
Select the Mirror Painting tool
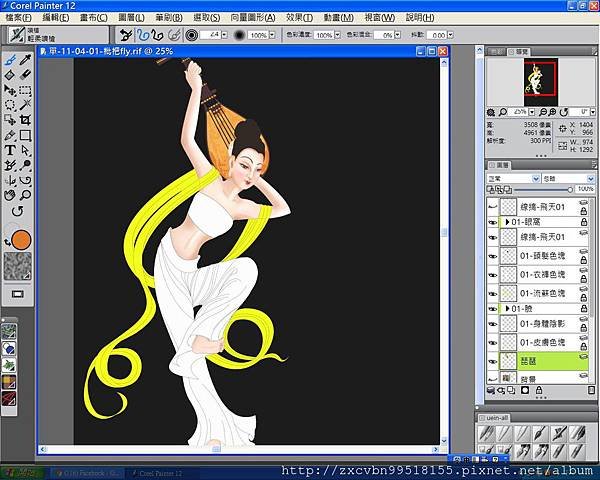pyautogui.click(x=10, y=180)
